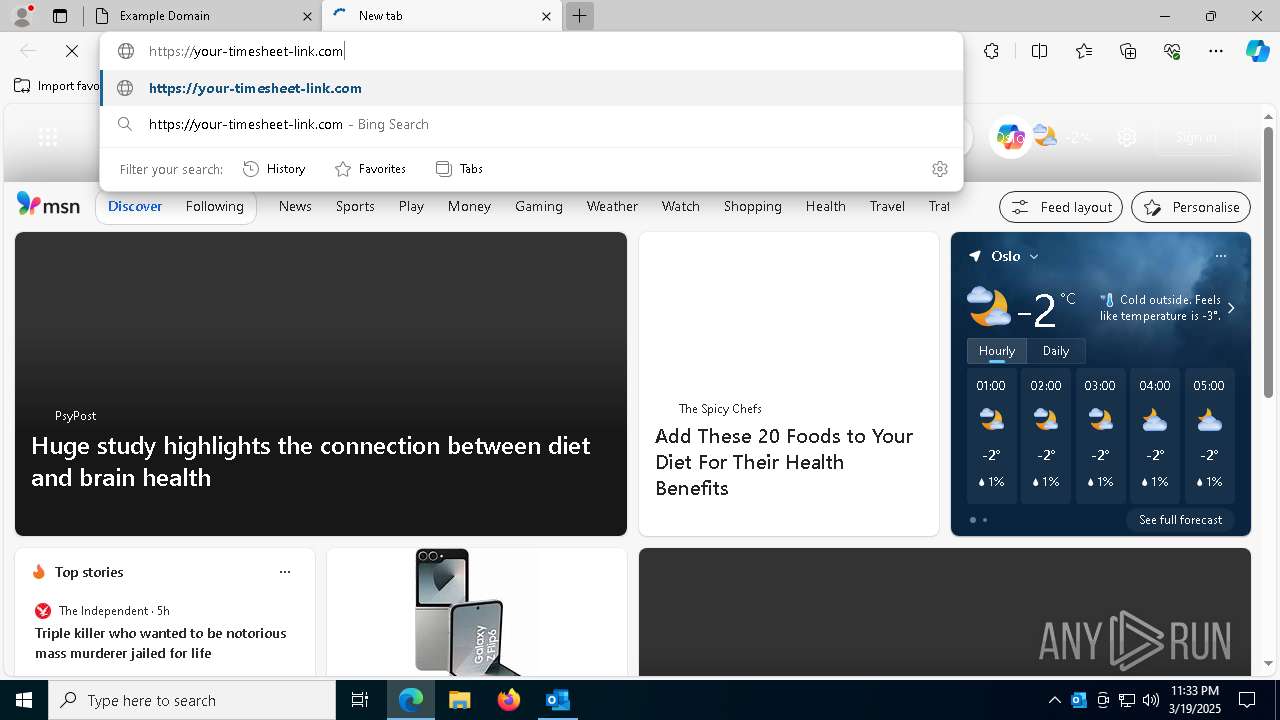Viewport: 1280px width, 720px height.
Task: Open the Play category
Action: pos(411,206)
